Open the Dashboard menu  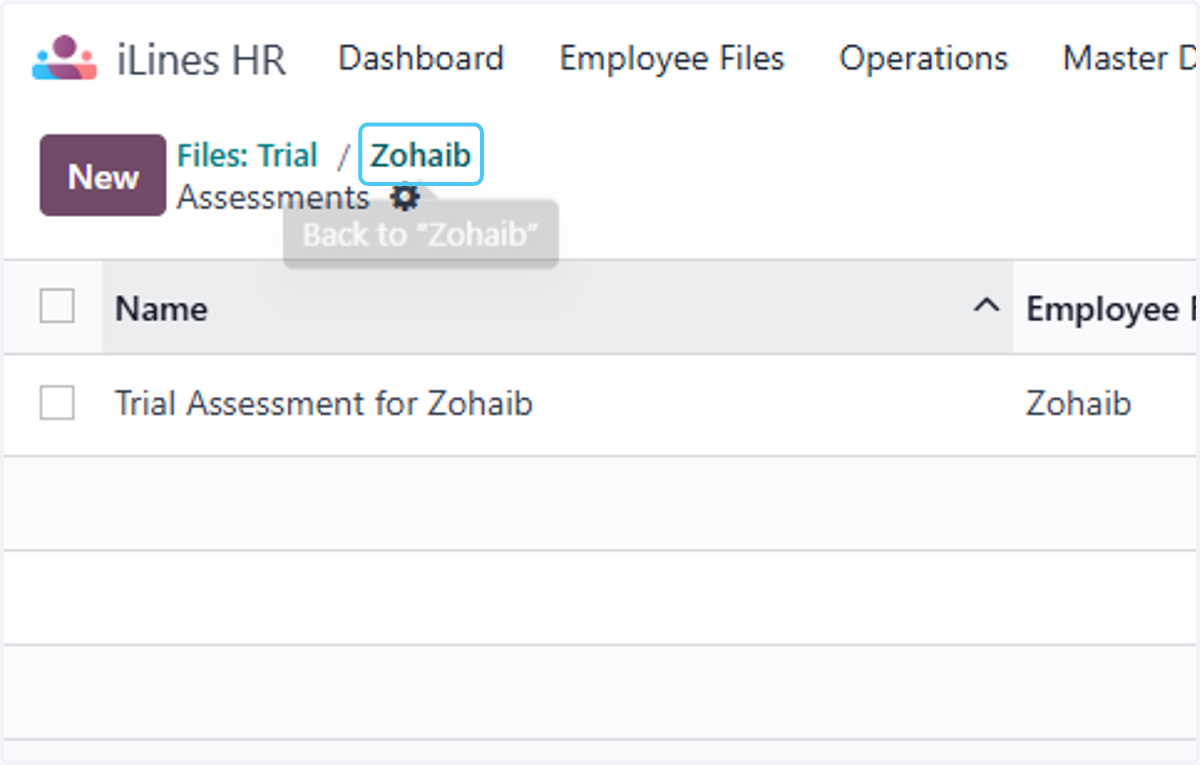point(421,59)
